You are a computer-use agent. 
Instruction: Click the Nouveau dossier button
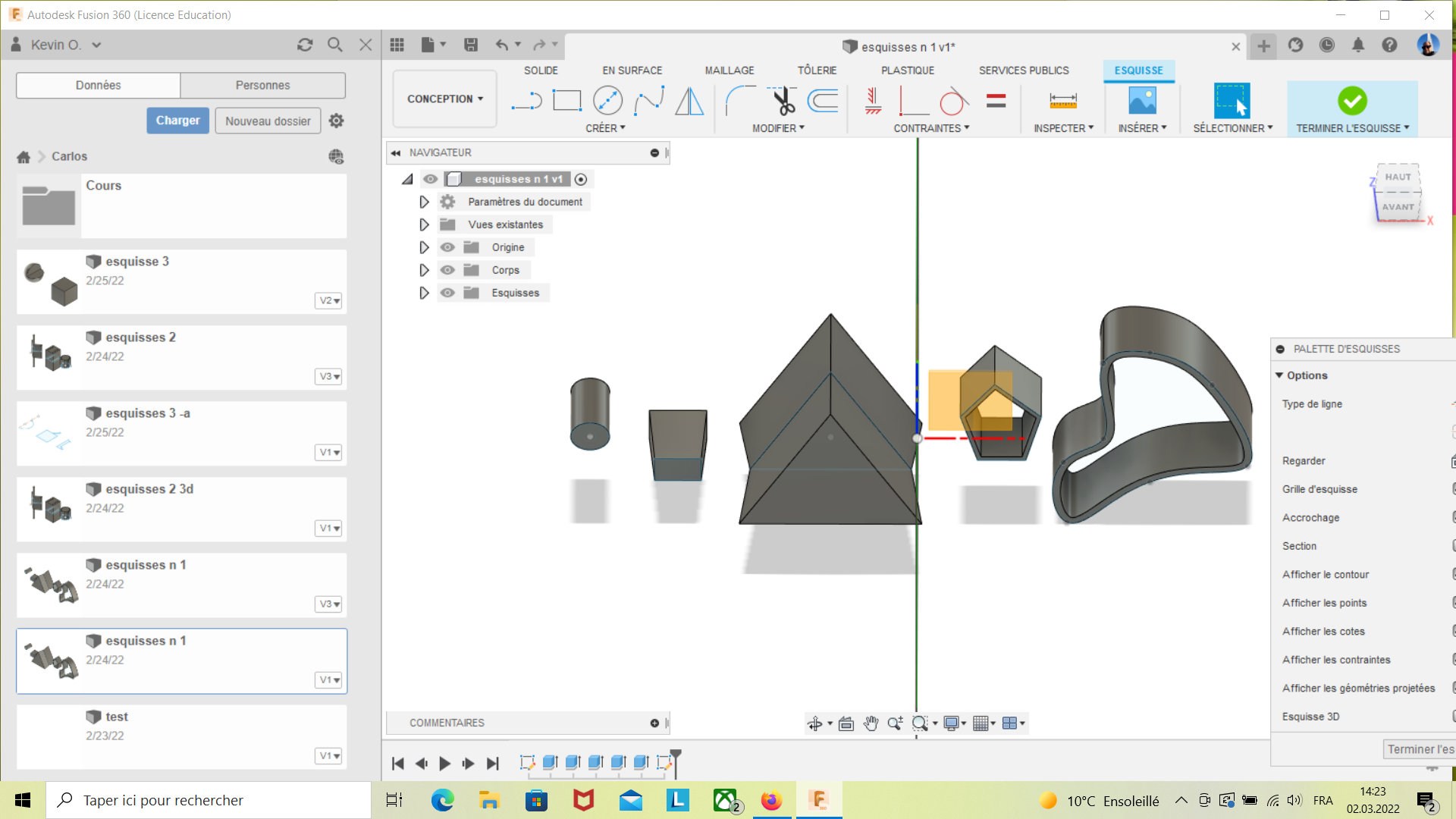pyautogui.click(x=268, y=121)
